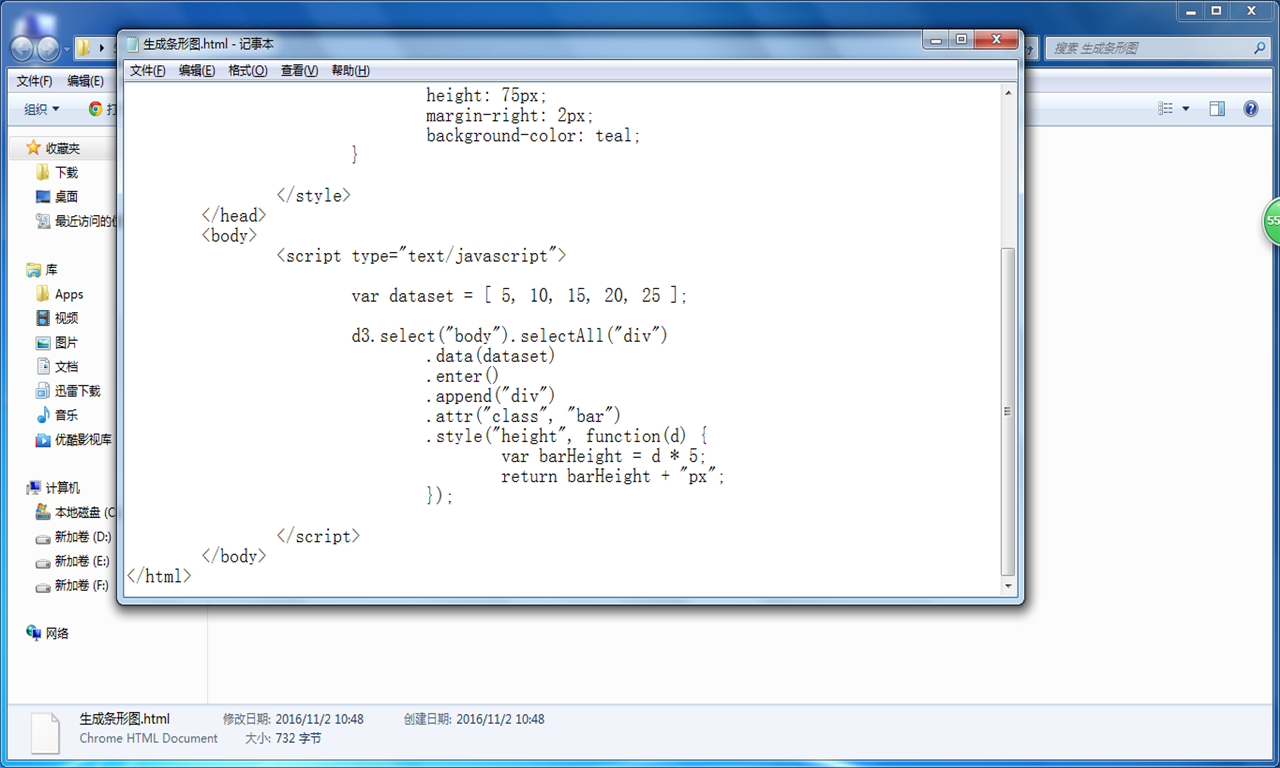This screenshot has height=768, width=1280.
Task: Click the 优酷影视库 icon in navigation pane
Action: coord(43,439)
